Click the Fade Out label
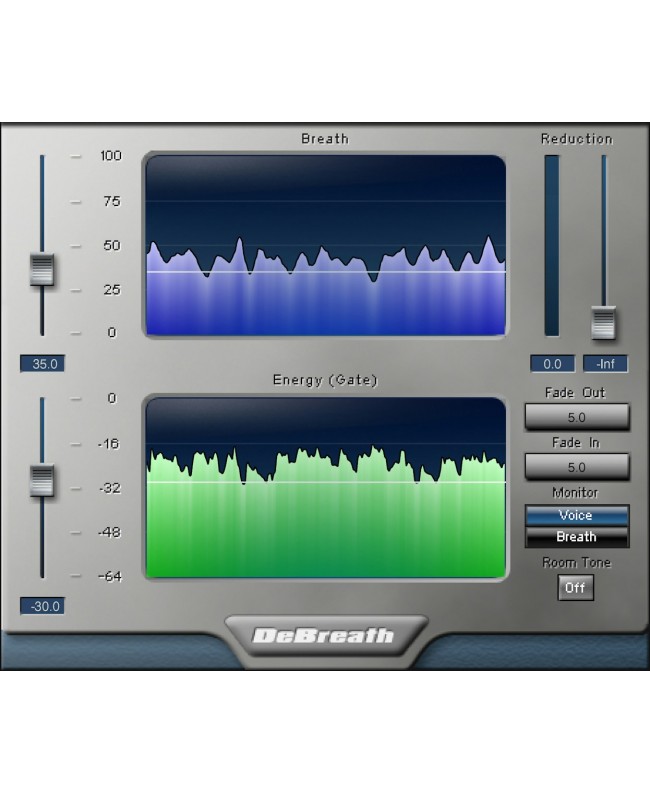This screenshot has width=650, height=794. click(575, 393)
